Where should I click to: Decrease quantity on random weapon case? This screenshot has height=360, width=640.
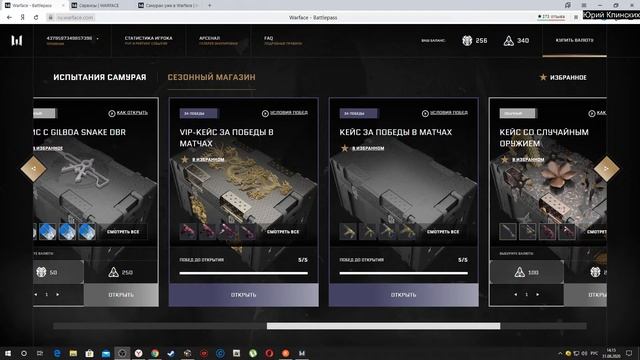tap(516, 294)
